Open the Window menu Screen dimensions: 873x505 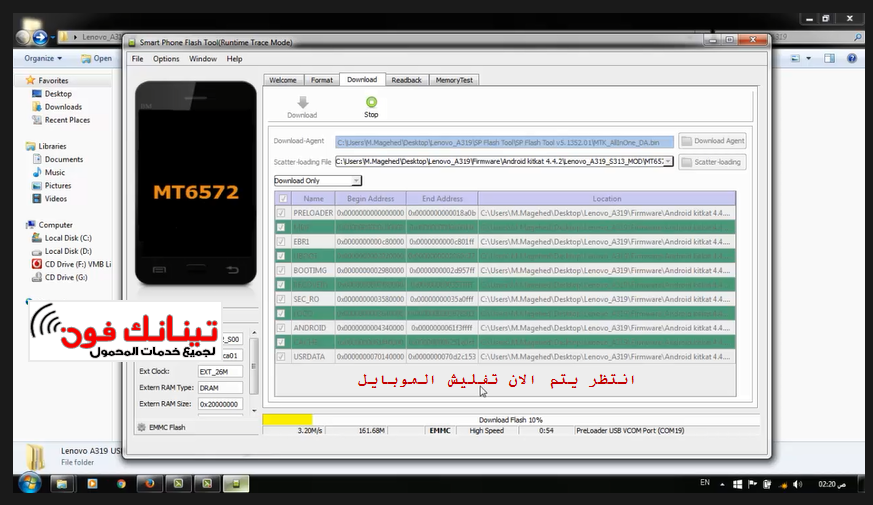pyautogui.click(x=203, y=58)
